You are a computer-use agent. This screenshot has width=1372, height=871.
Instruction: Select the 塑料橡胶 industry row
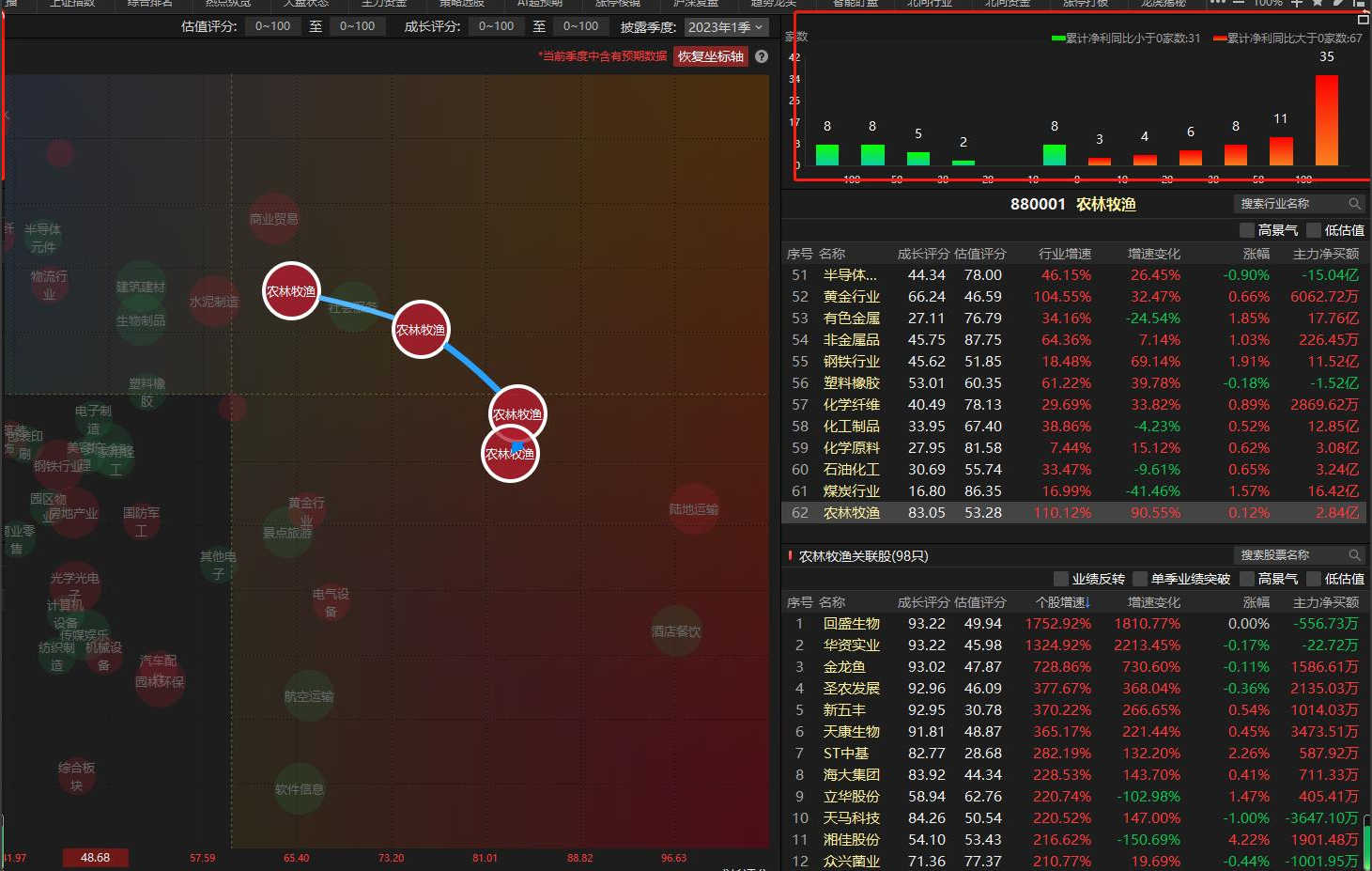click(1073, 383)
